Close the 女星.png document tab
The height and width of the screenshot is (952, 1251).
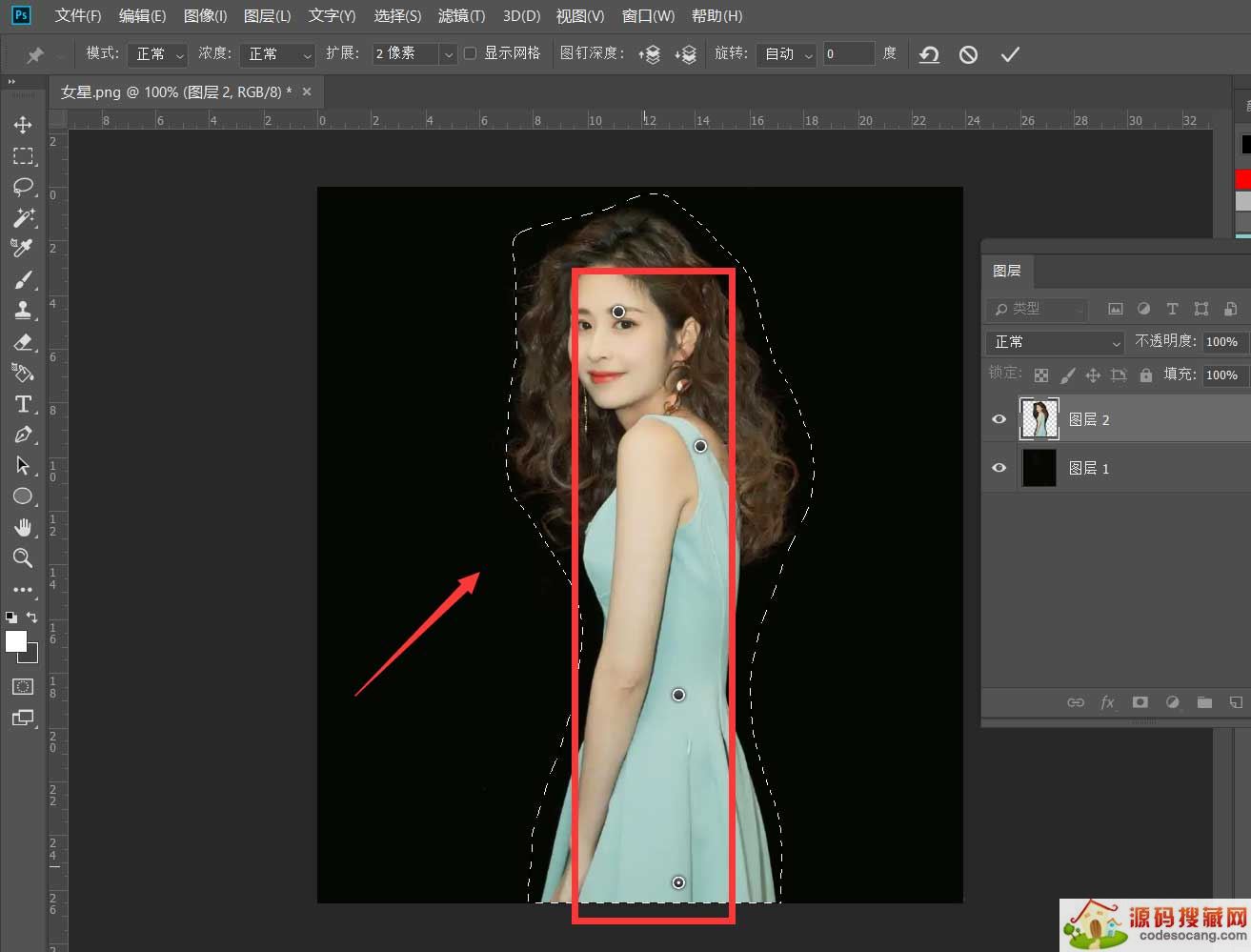307,91
